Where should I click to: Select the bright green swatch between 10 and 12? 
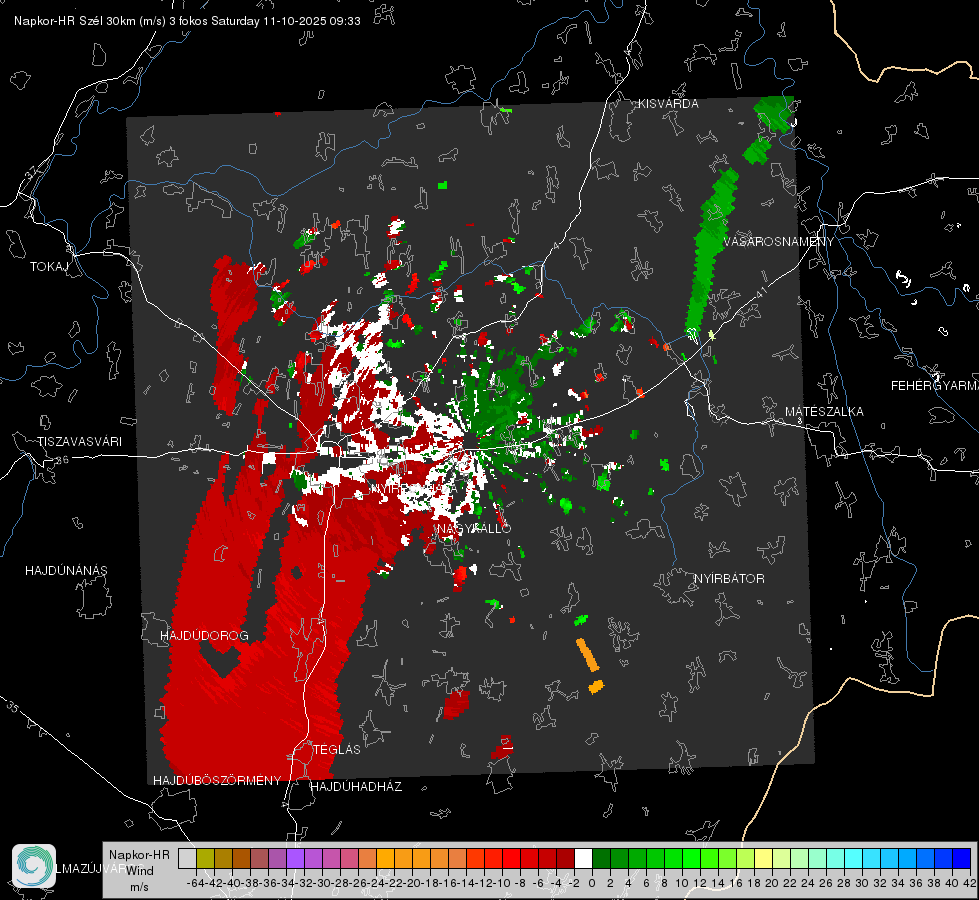(x=691, y=858)
